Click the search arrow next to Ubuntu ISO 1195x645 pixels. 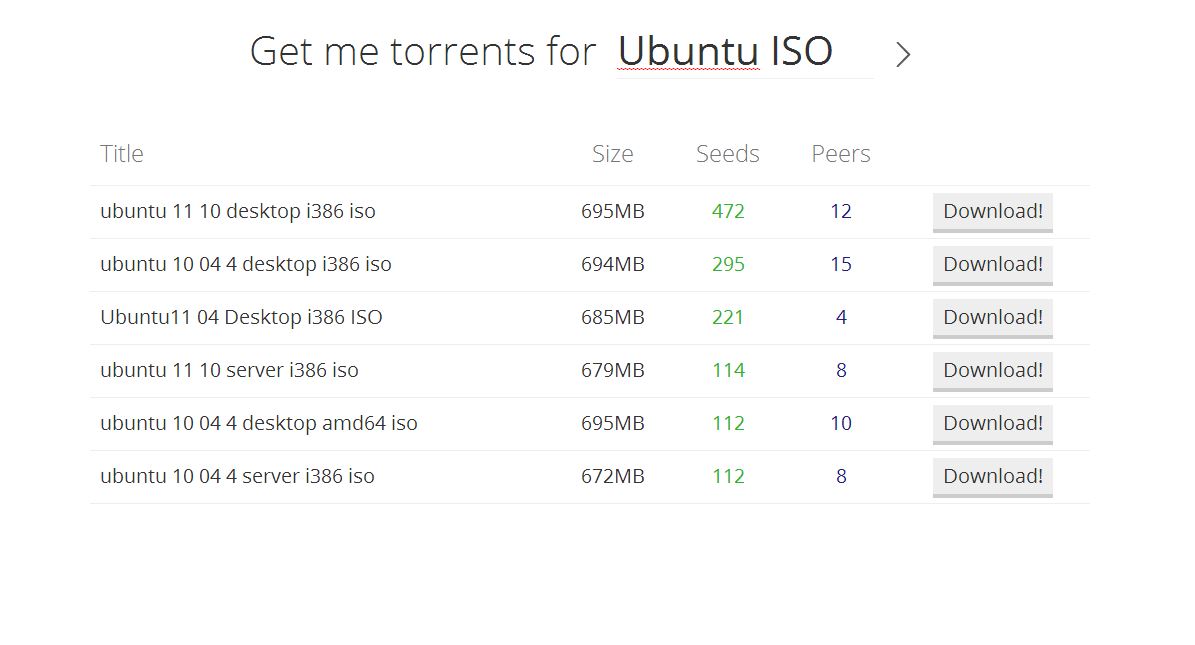pos(903,55)
